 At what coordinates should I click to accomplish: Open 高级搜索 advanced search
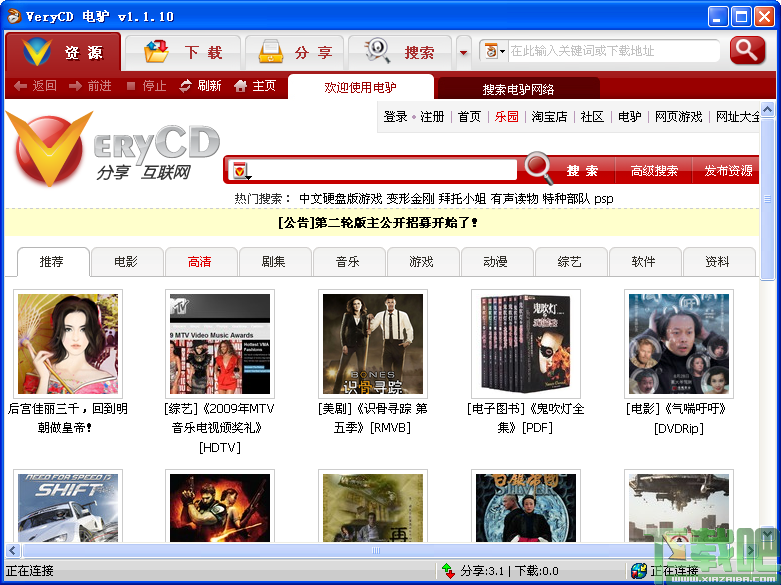coord(654,171)
